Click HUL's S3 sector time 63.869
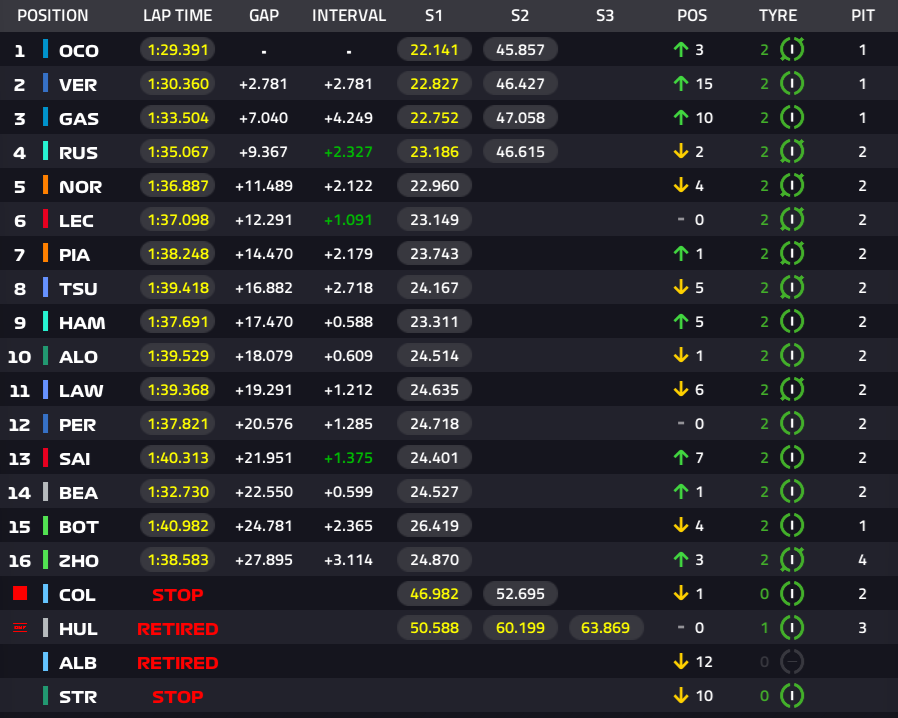Screen dimensions: 898x718 pyautogui.click(x=605, y=628)
